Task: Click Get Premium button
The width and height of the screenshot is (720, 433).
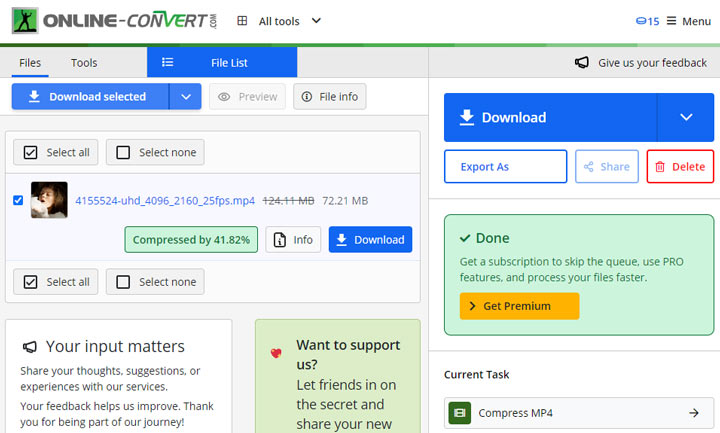Action: [519, 306]
